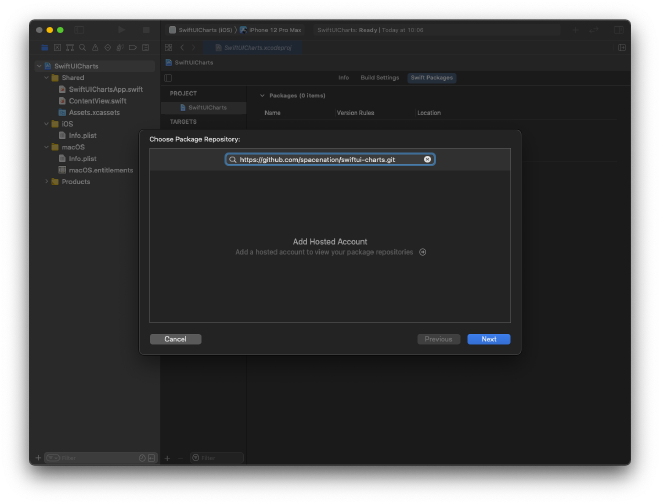Cancel the package repository dialog

coord(175,339)
